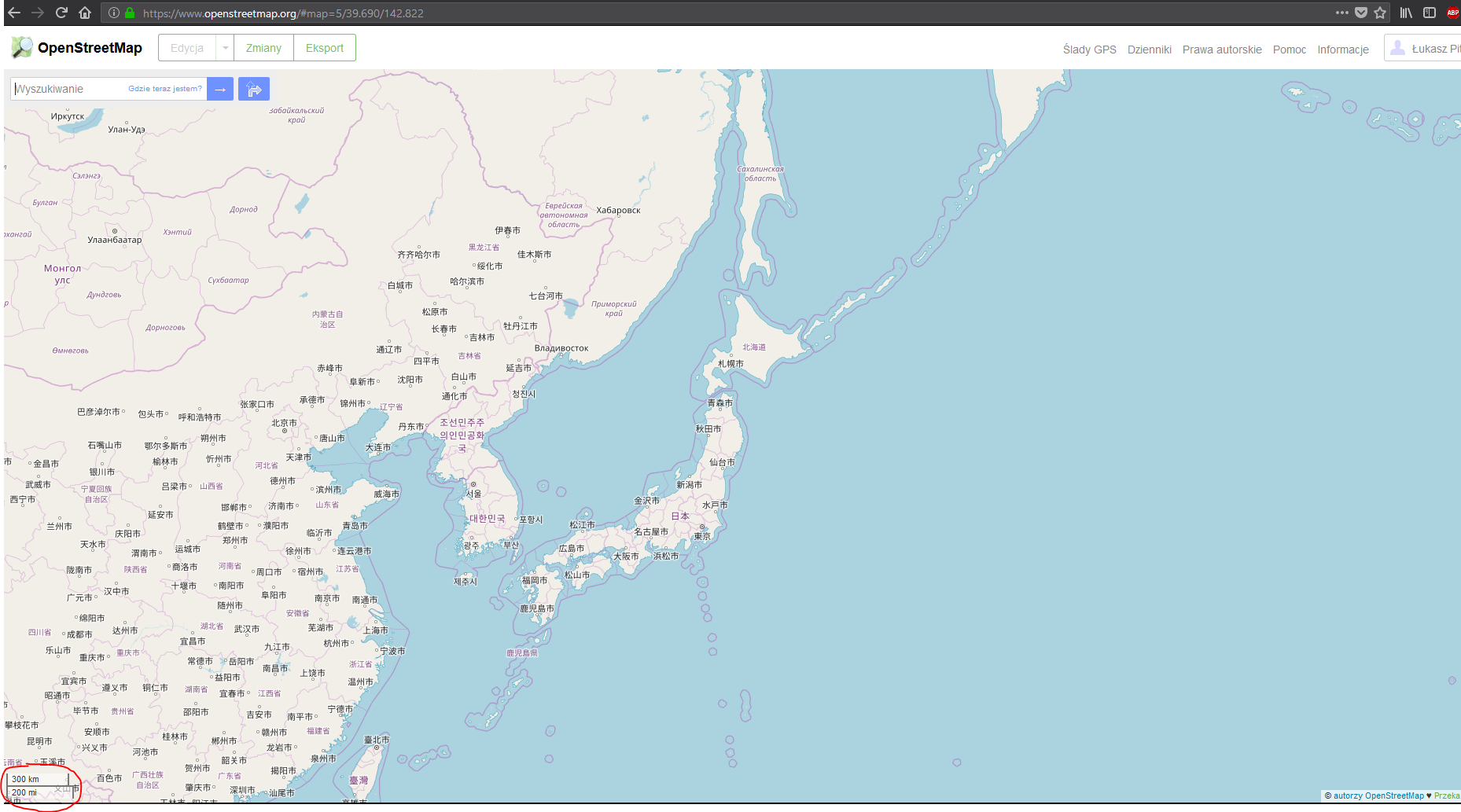Go to homepage using the home icon
The image size is (1461, 812).
pos(85,12)
